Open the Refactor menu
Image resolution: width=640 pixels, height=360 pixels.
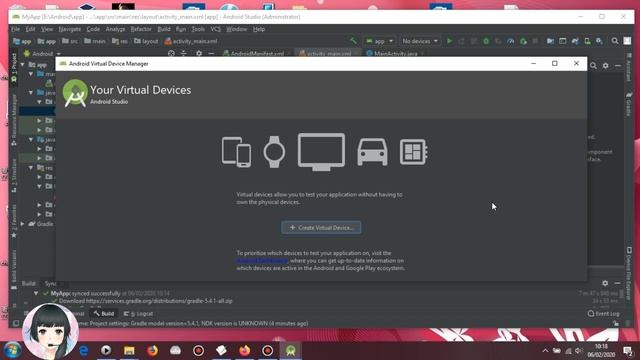tap(141, 29)
